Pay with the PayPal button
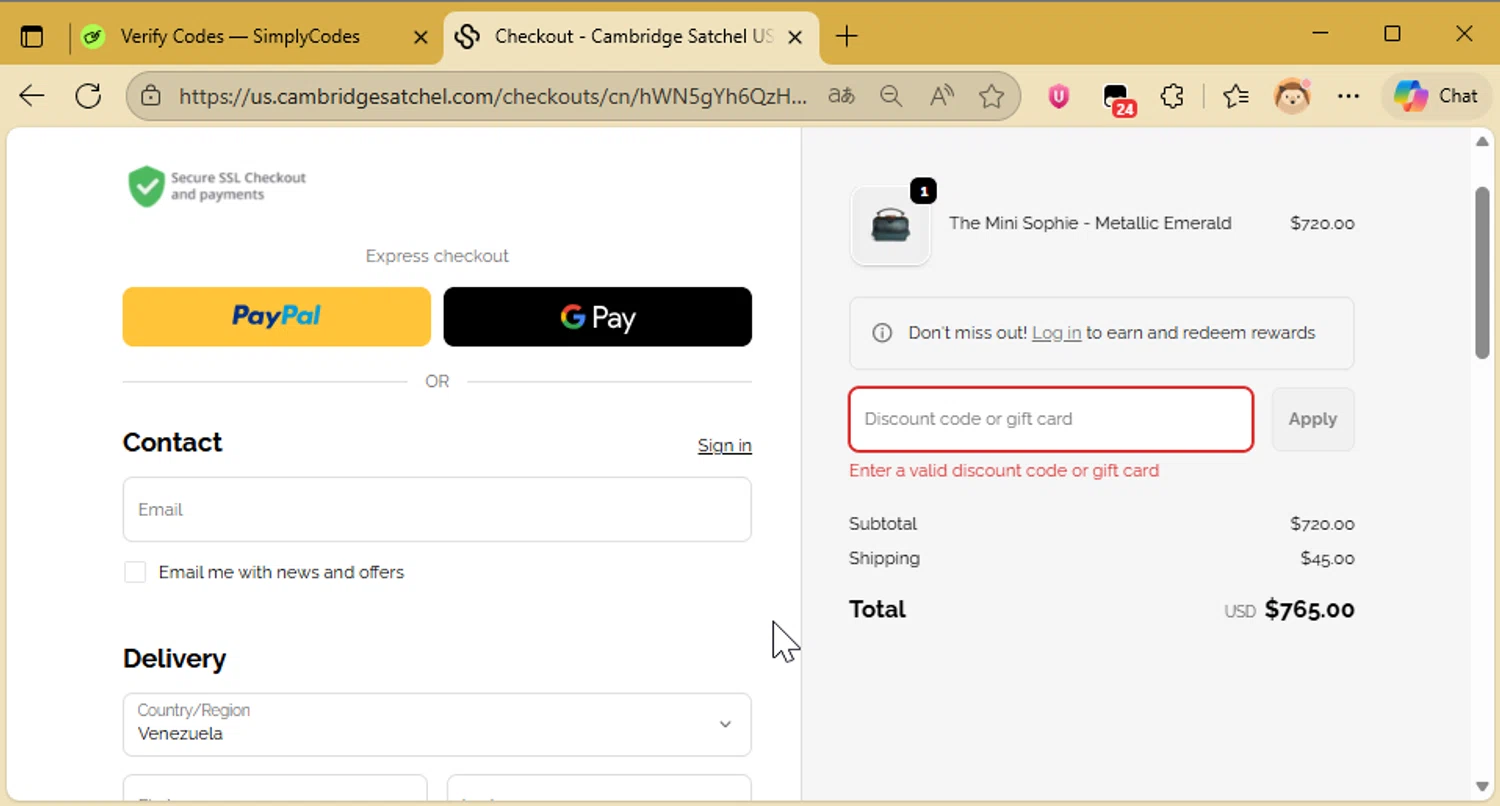The image size is (1500, 806). [x=277, y=317]
